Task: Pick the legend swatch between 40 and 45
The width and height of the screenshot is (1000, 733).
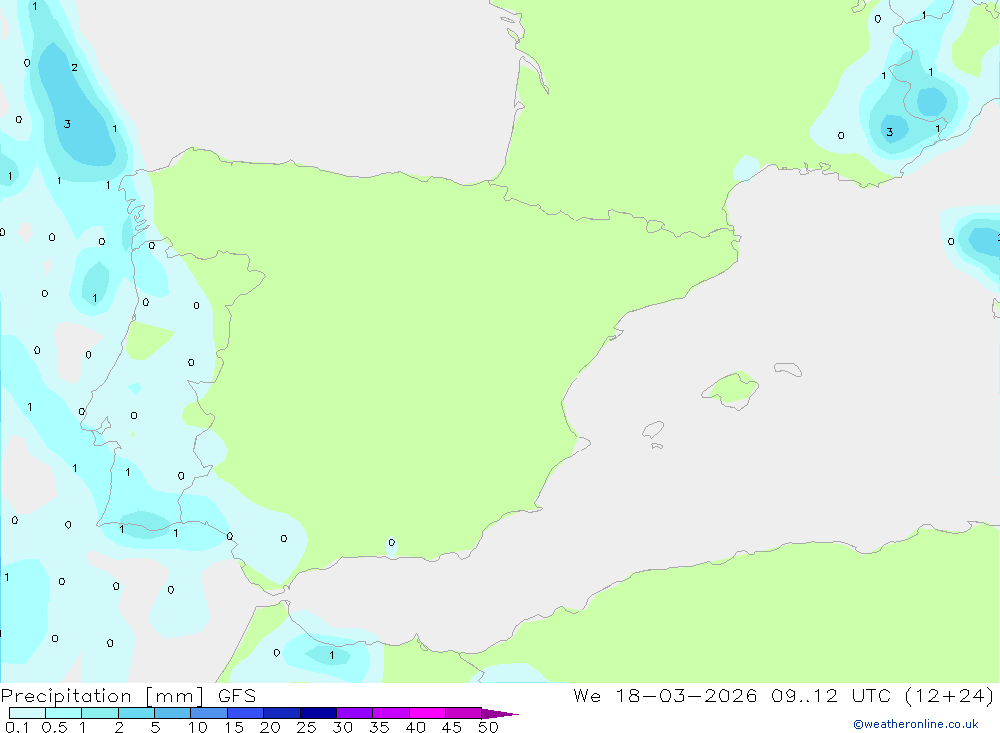Action: click(427, 713)
